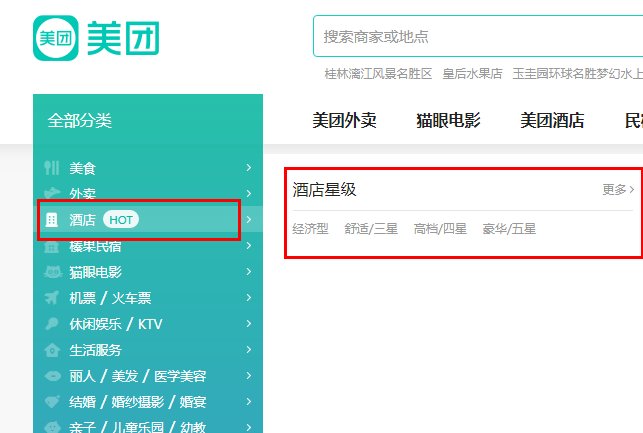
Task: Click the 猫眼电影 cat icon
Action: (53, 272)
